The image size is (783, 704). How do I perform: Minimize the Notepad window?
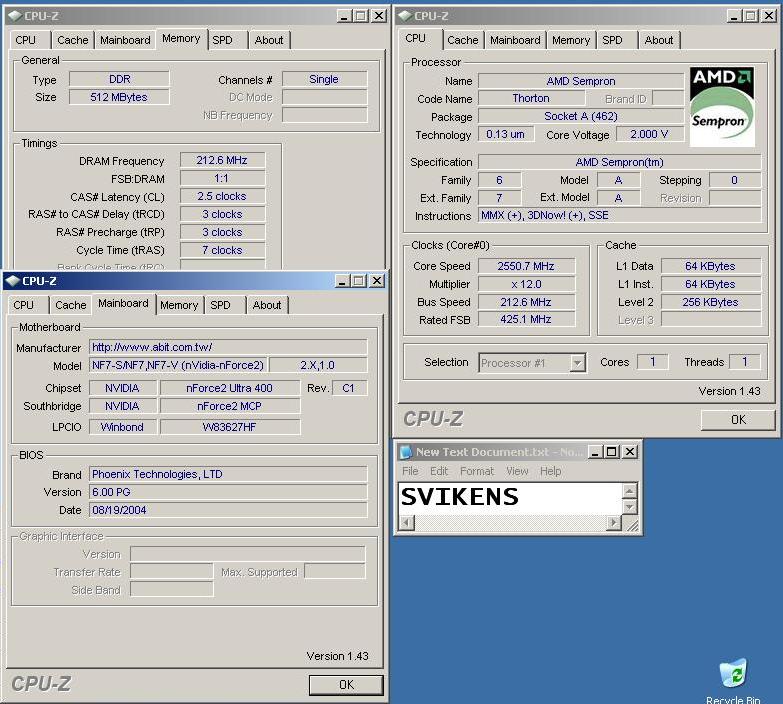[x=594, y=452]
